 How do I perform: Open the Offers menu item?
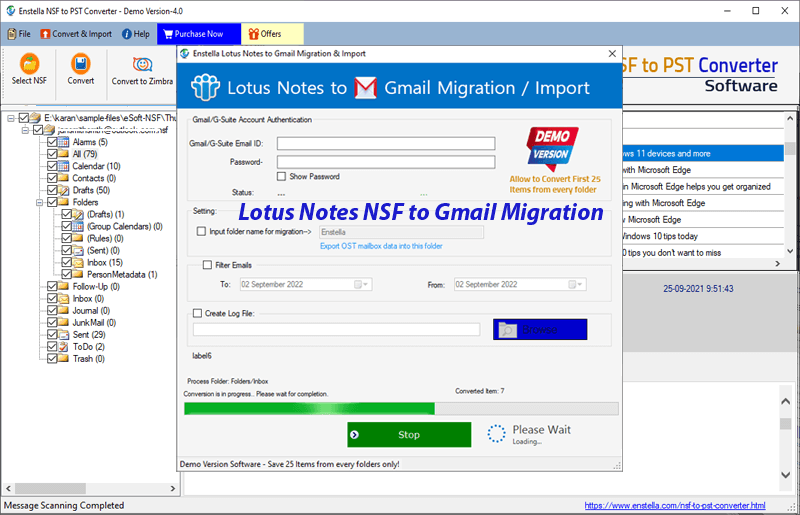[272, 34]
